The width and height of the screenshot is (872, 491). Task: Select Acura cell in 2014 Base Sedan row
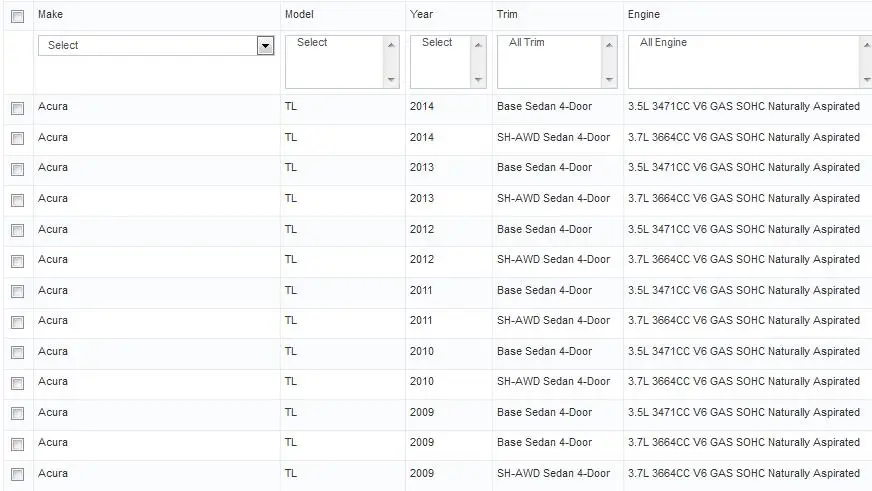pyautogui.click(x=53, y=106)
